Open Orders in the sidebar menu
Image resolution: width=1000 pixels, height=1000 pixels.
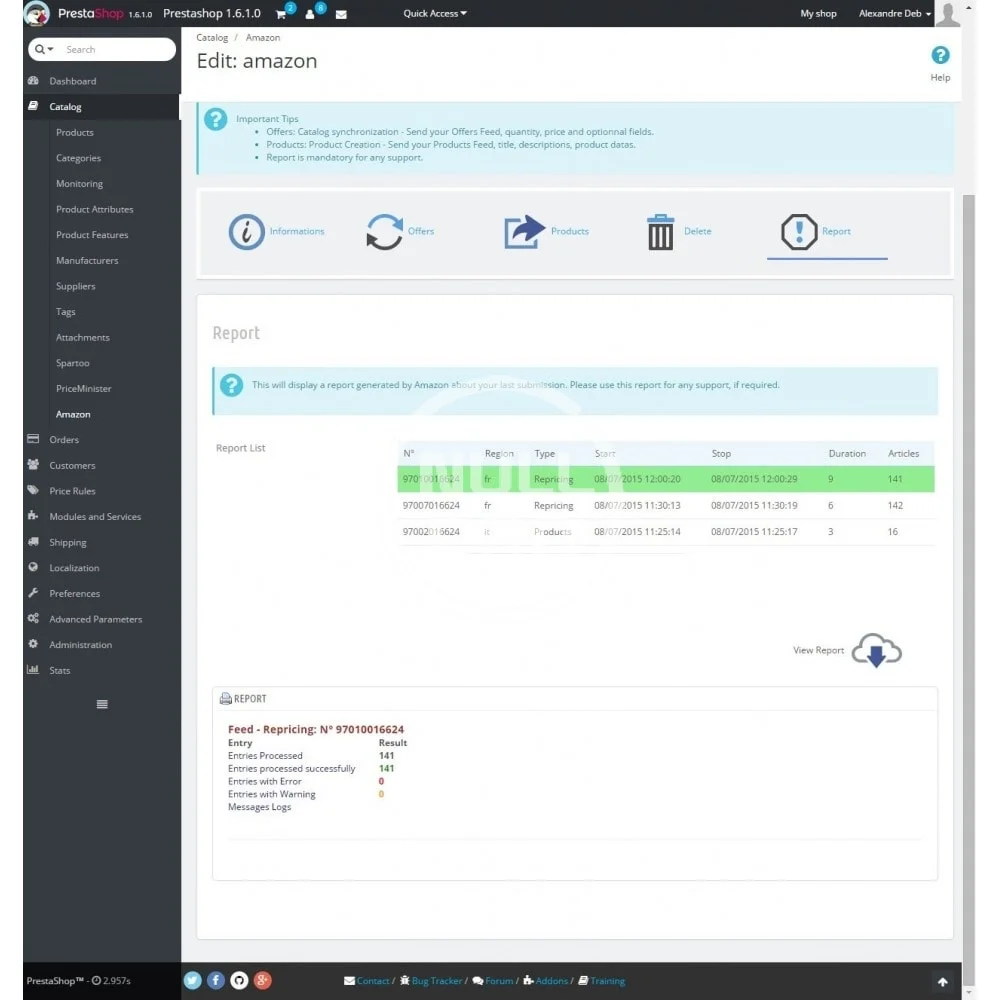click(64, 440)
